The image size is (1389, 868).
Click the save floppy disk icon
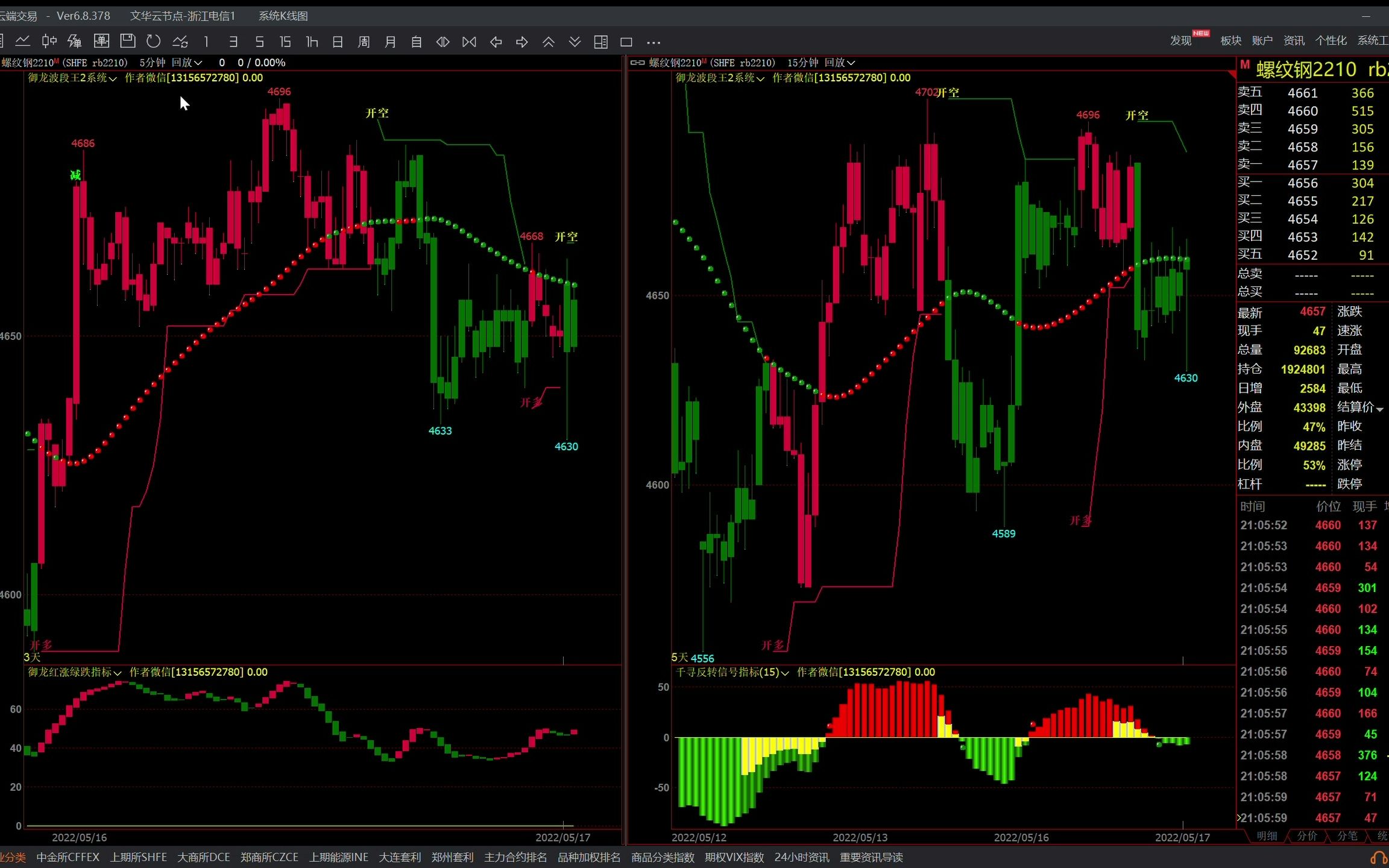(127, 42)
